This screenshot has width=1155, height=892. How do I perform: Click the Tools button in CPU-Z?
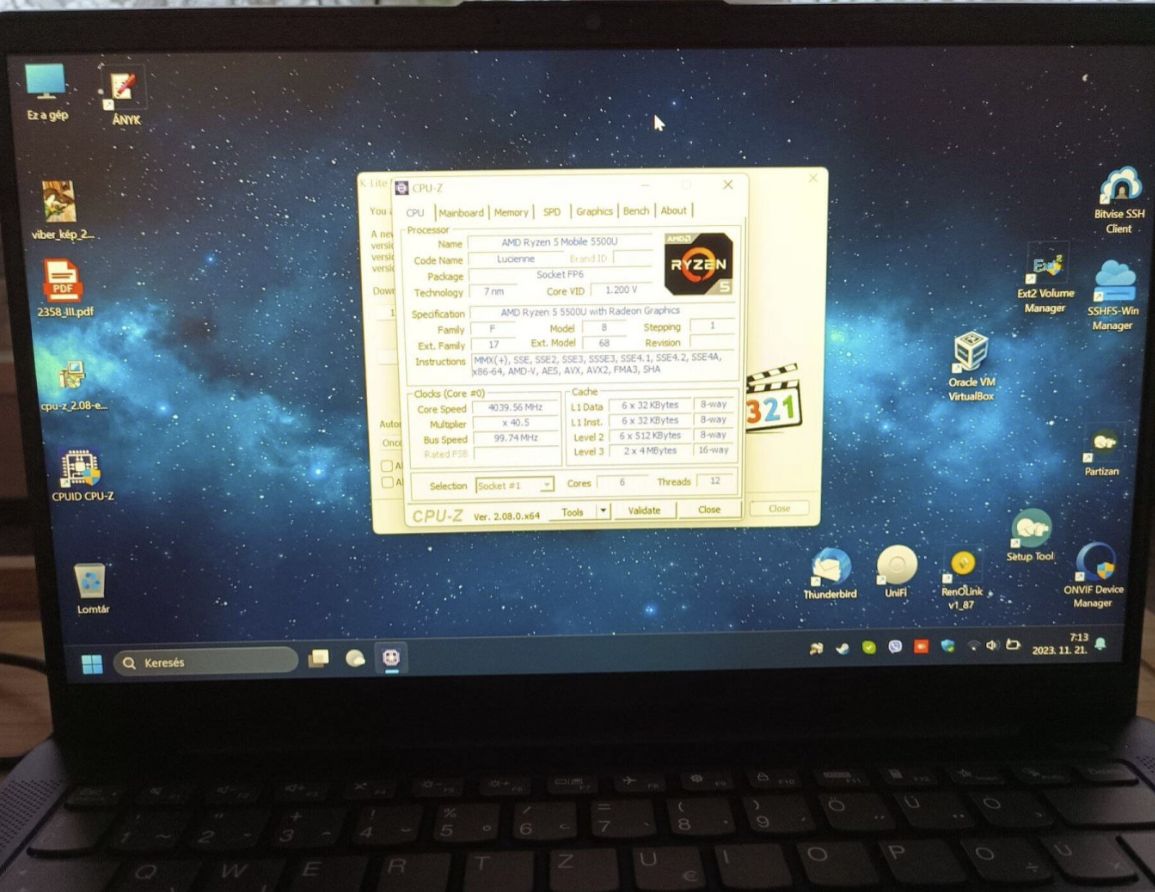[x=572, y=511]
